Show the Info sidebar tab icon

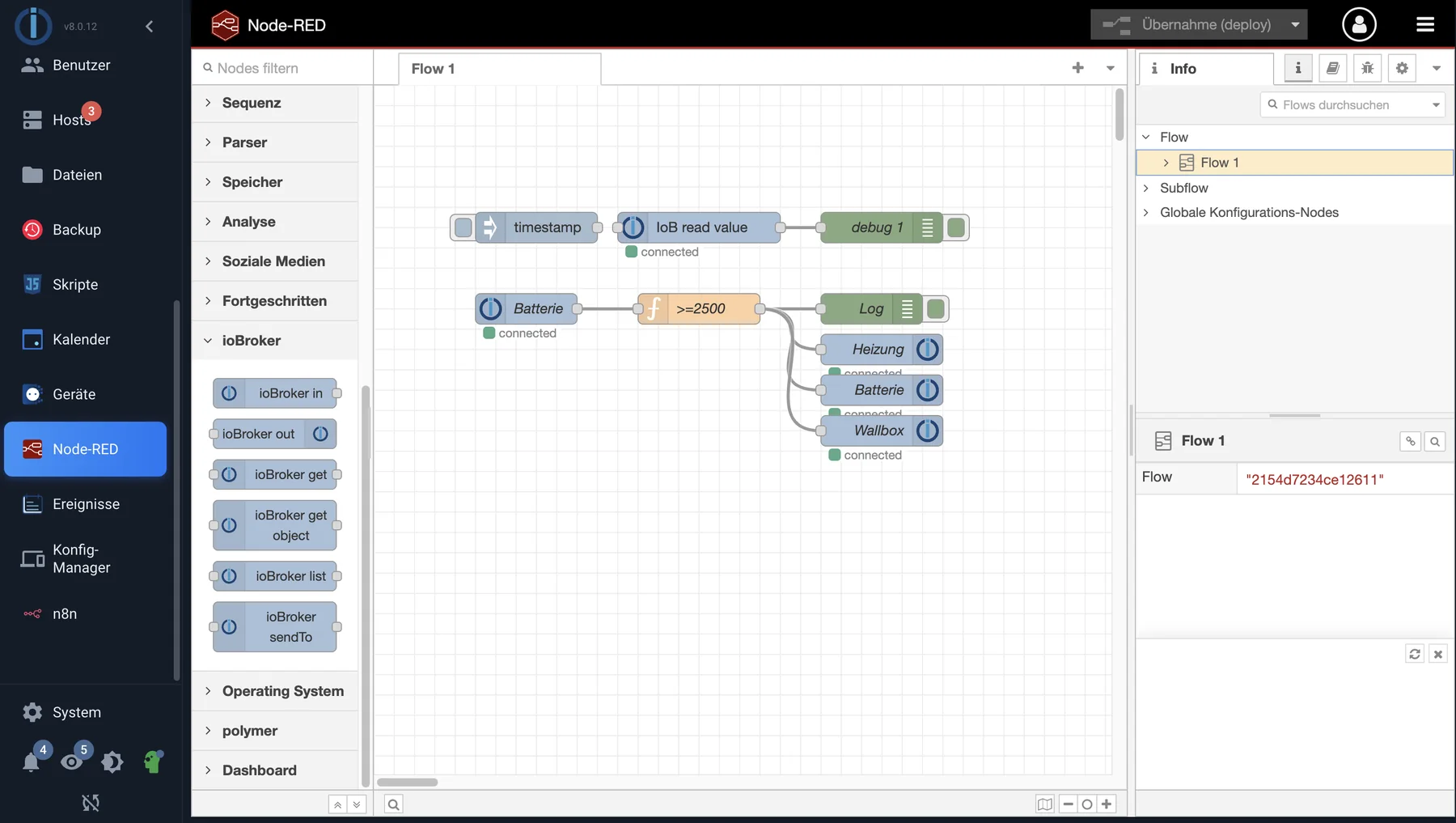pyautogui.click(x=1298, y=69)
